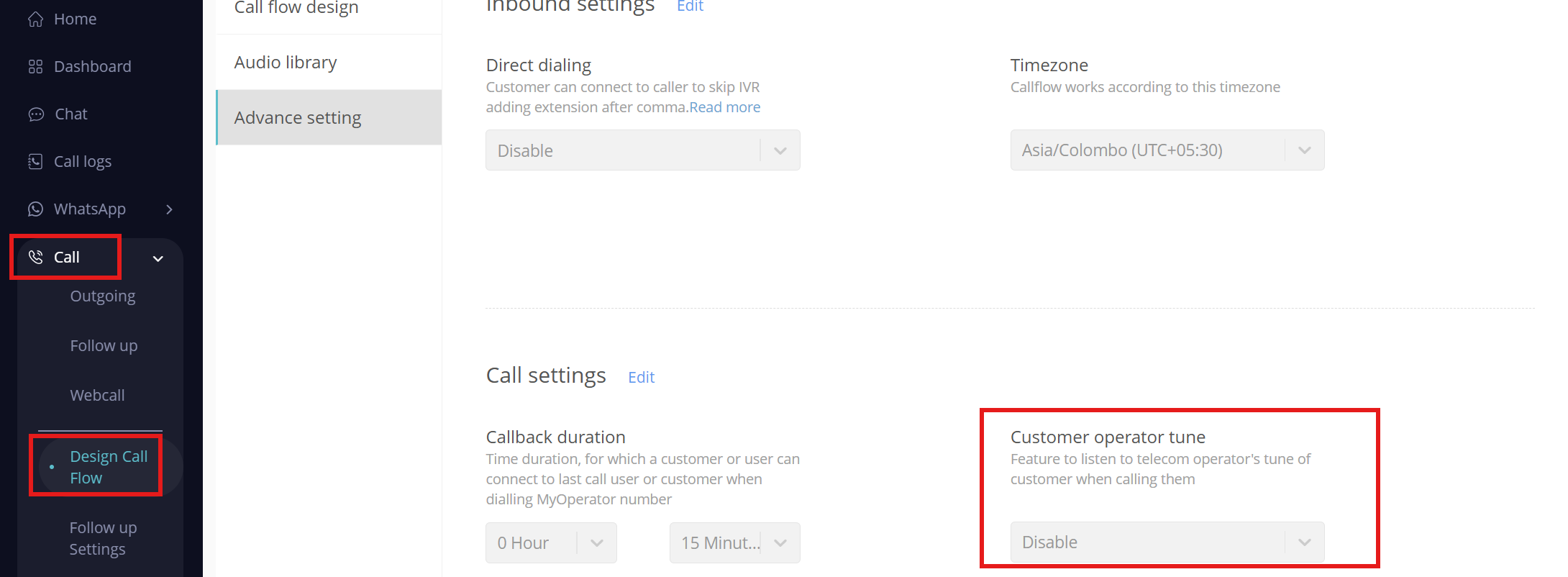Go to Outgoing under Call menu
Viewport: 1568px width, 577px height.
103,296
